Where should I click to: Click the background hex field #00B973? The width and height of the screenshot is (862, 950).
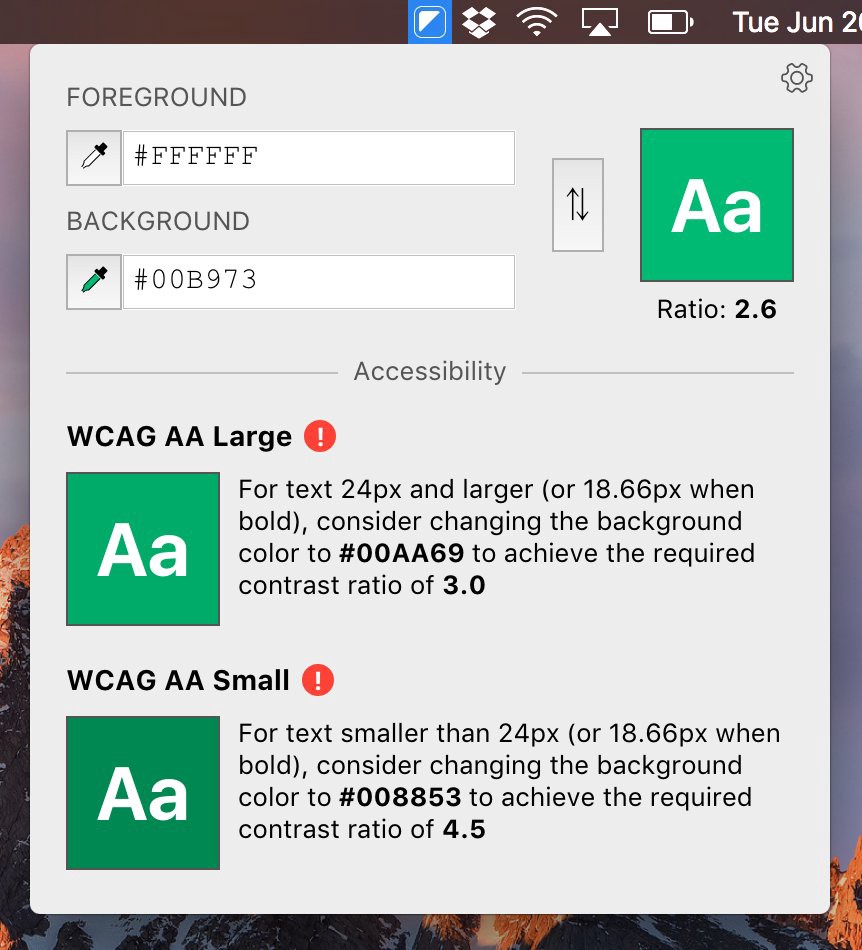pos(318,282)
